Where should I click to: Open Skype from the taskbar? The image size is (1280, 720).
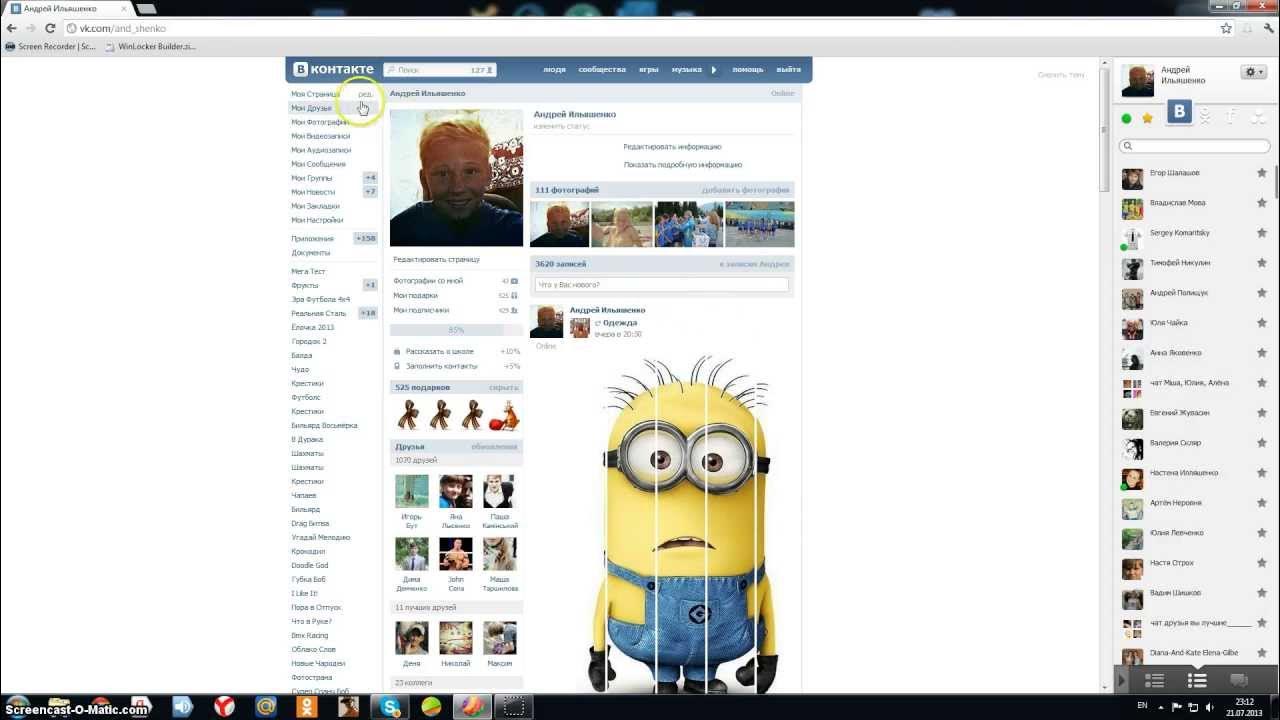(x=389, y=707)
